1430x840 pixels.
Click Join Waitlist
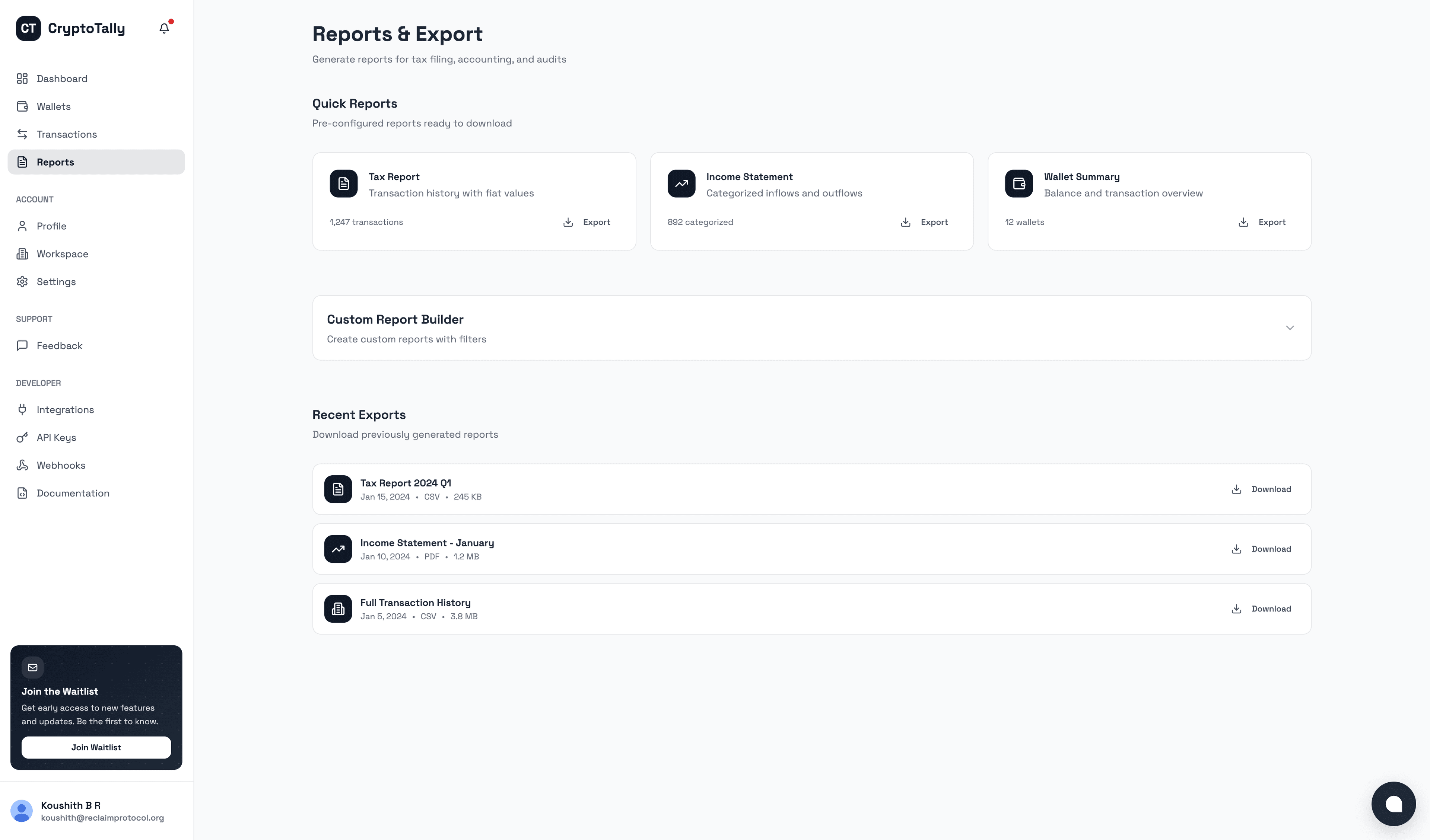click(x=96, y=747)
